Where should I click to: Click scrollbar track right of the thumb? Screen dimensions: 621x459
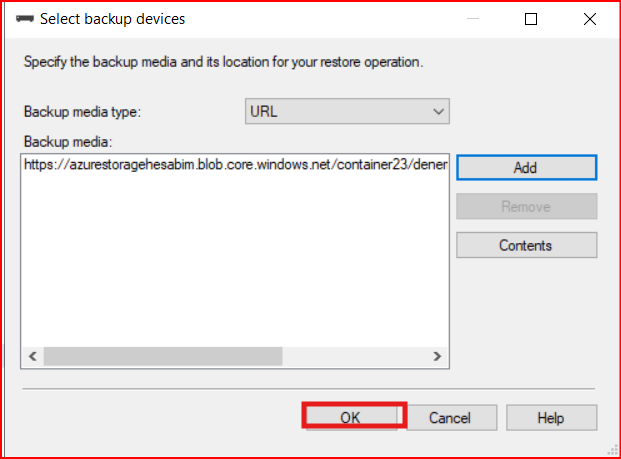[x=355, y=356]
